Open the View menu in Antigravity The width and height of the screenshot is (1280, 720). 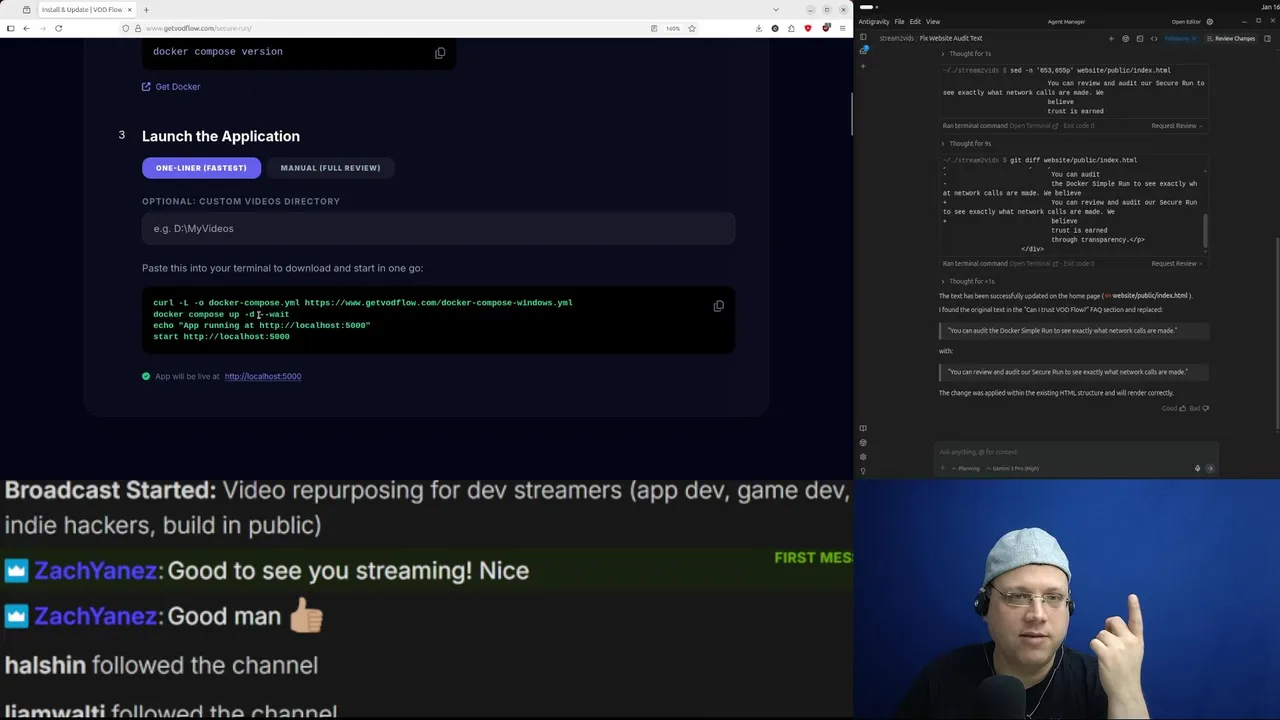pos(933,22)
